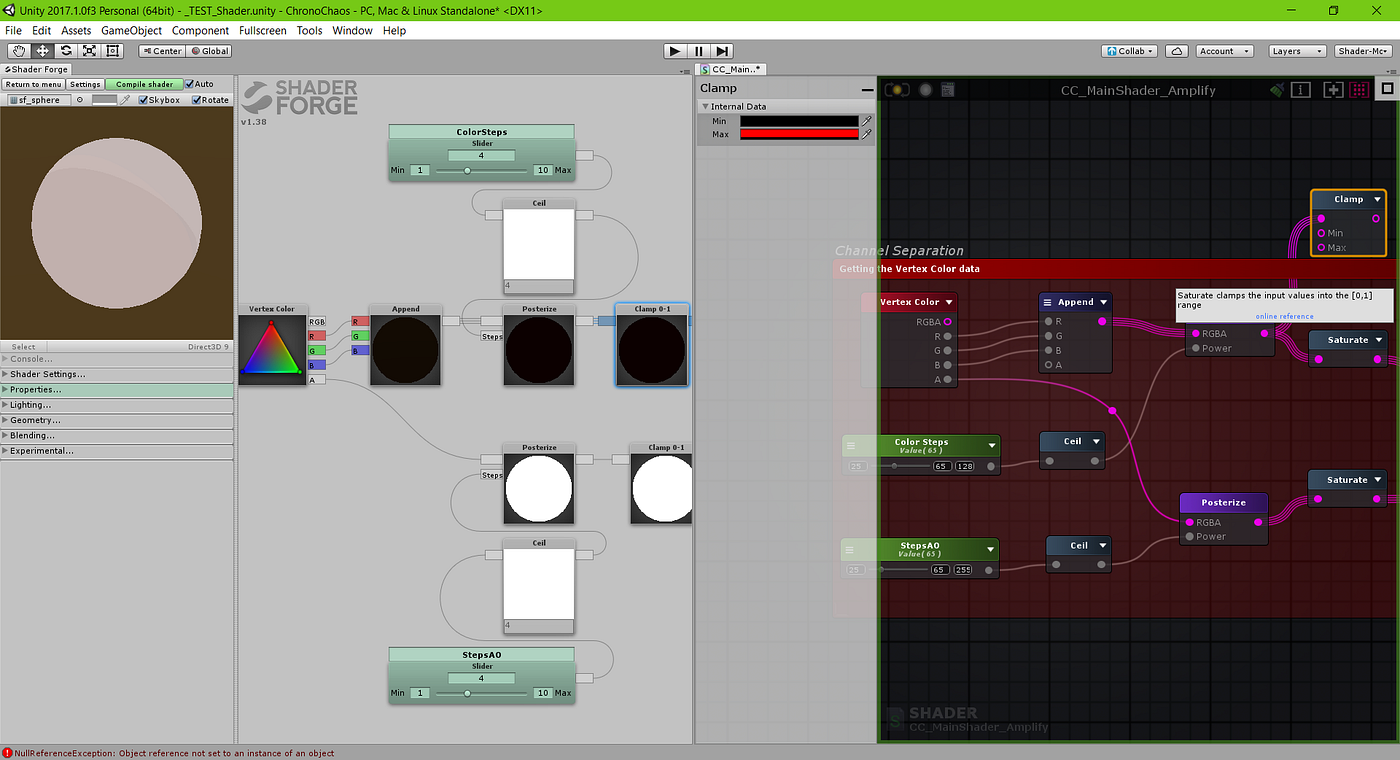Click the Play button
This screenshot has height=760, width=1400.
click(675, 51)
